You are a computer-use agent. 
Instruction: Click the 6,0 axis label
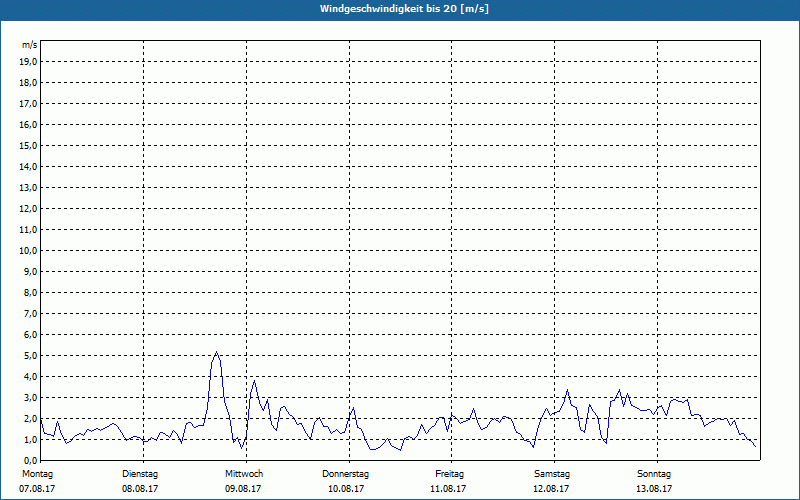31,334
